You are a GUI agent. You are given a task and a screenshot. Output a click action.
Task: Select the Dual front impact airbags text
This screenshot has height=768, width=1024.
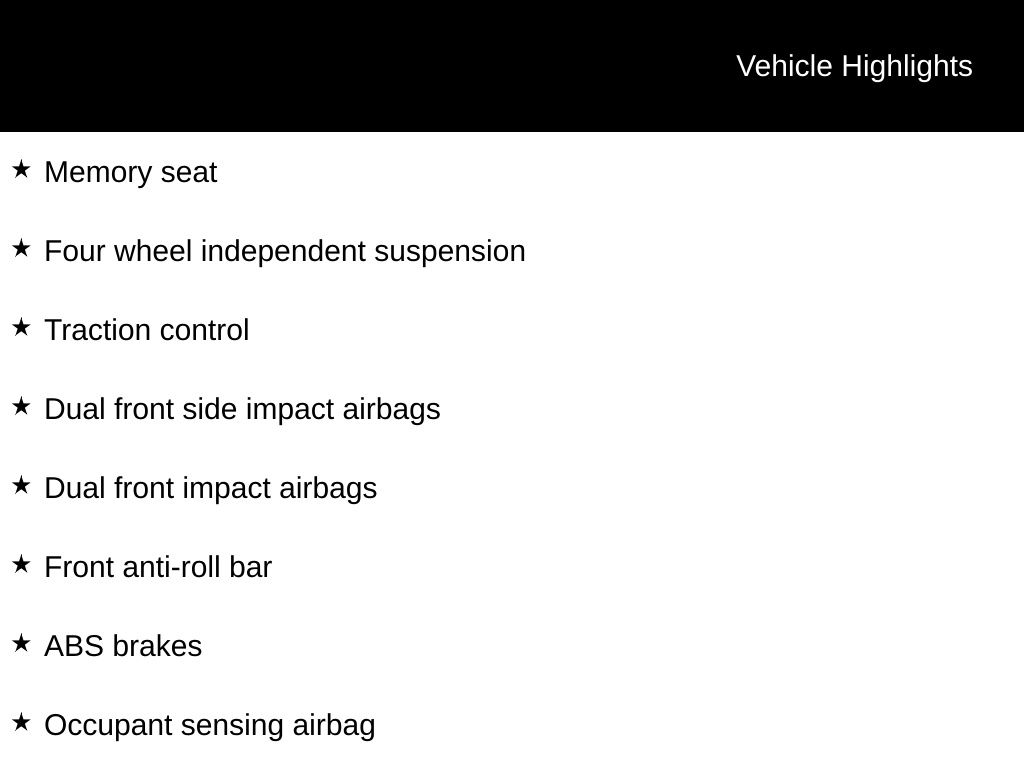[210, 488]
